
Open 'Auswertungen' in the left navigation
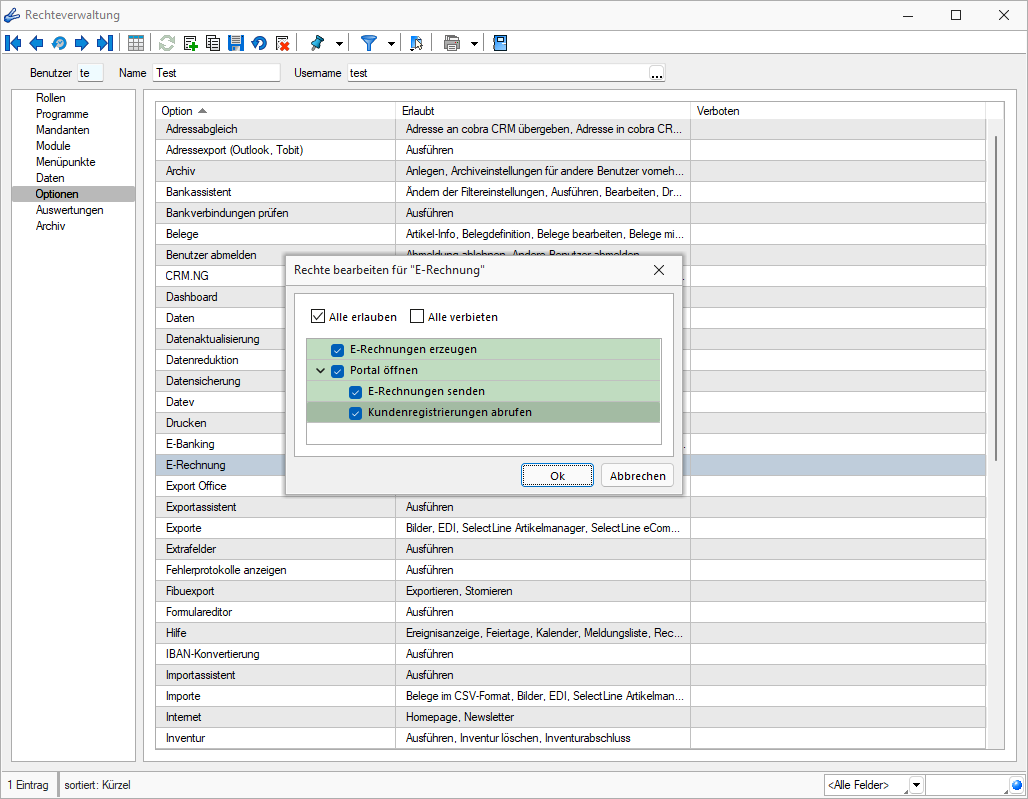pos(69,210)
